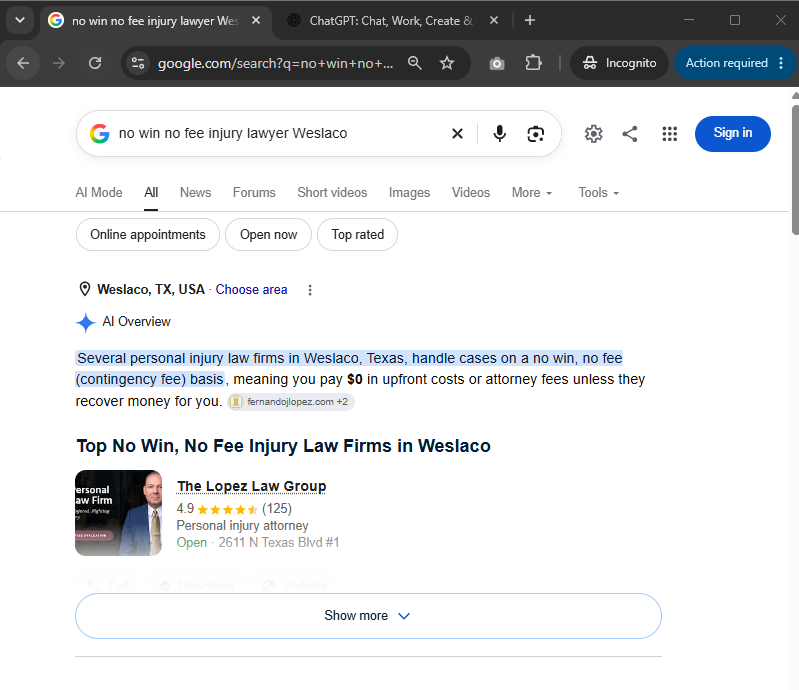Image resolution: width=799 pixels, height=690 pixels.
Task: Click the camera screenshot extension icon
Action: 497,63
